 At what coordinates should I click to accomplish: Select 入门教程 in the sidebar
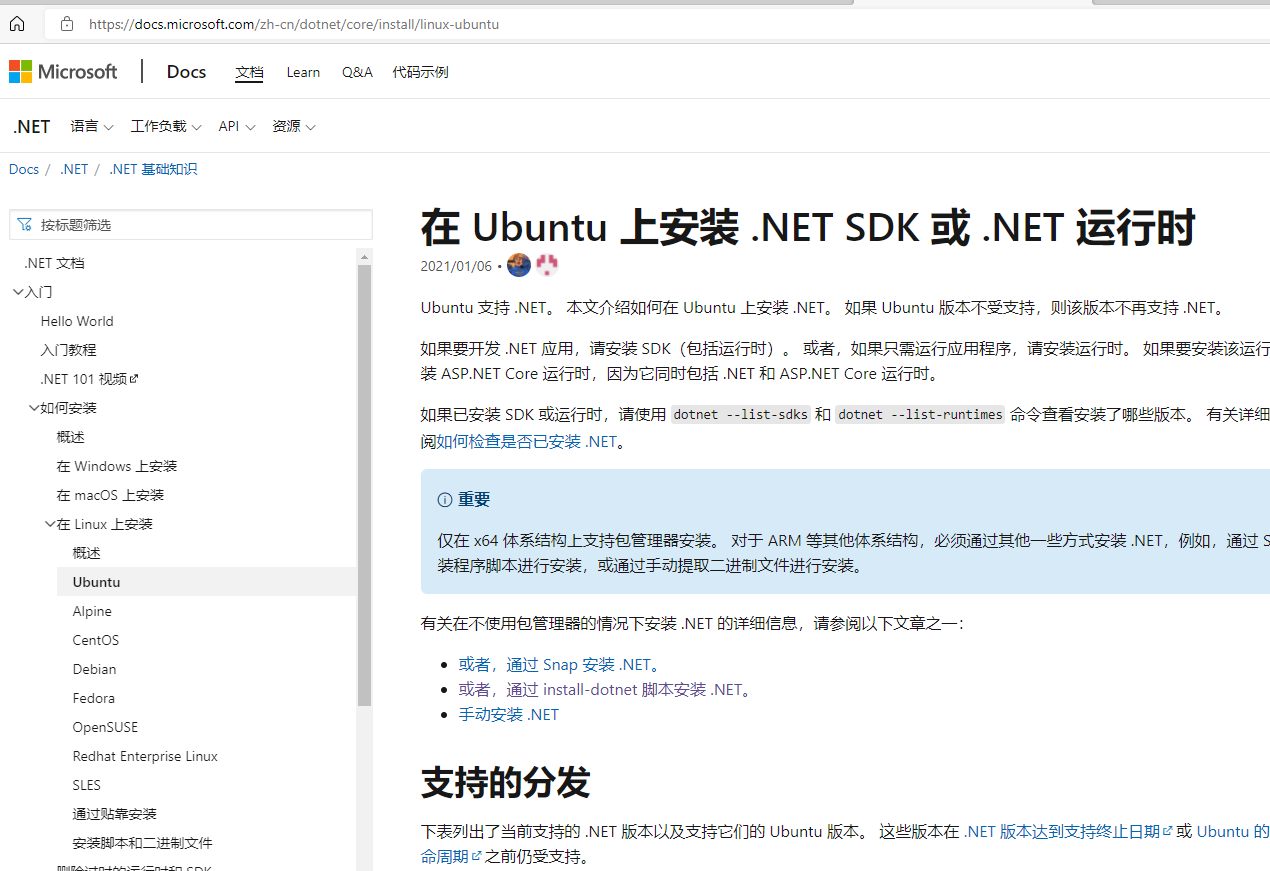point(68,350)
